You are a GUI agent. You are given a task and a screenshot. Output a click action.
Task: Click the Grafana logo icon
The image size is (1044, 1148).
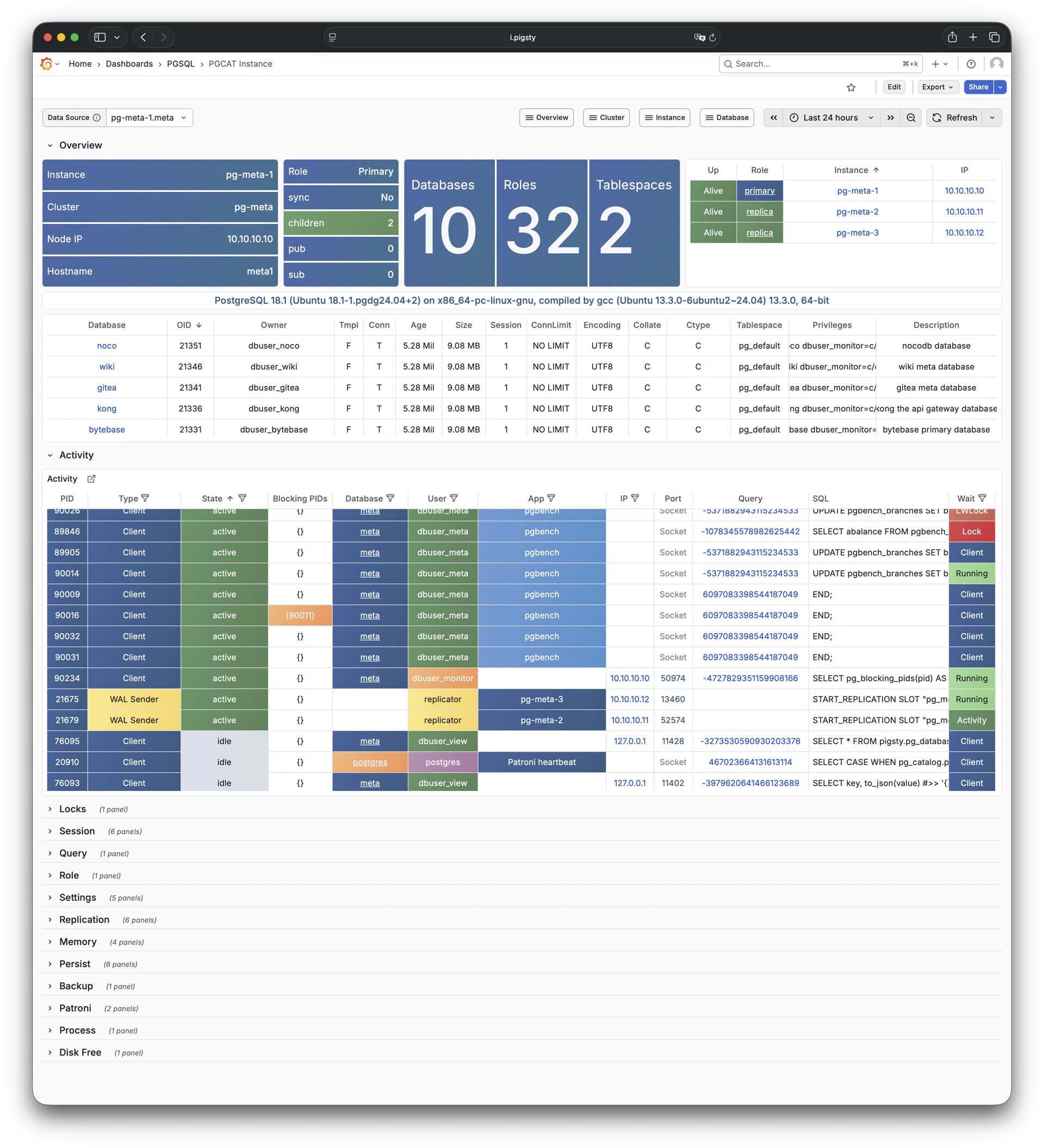tap(46, 64)
